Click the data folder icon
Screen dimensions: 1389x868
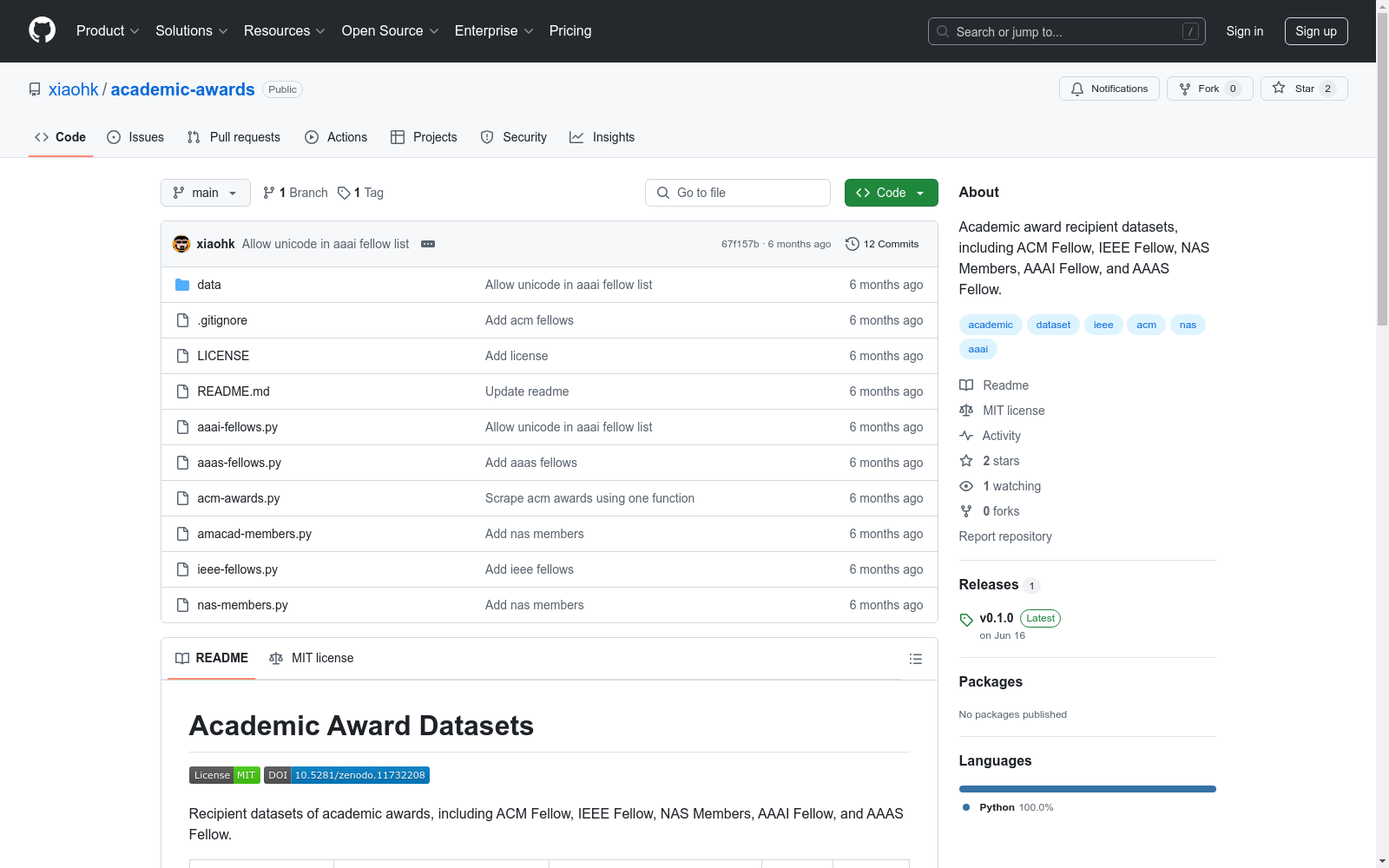(x=182, y=285)
